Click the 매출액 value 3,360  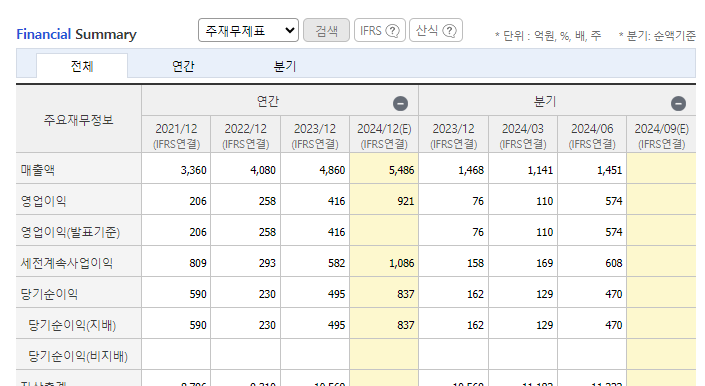pos(193,170)
